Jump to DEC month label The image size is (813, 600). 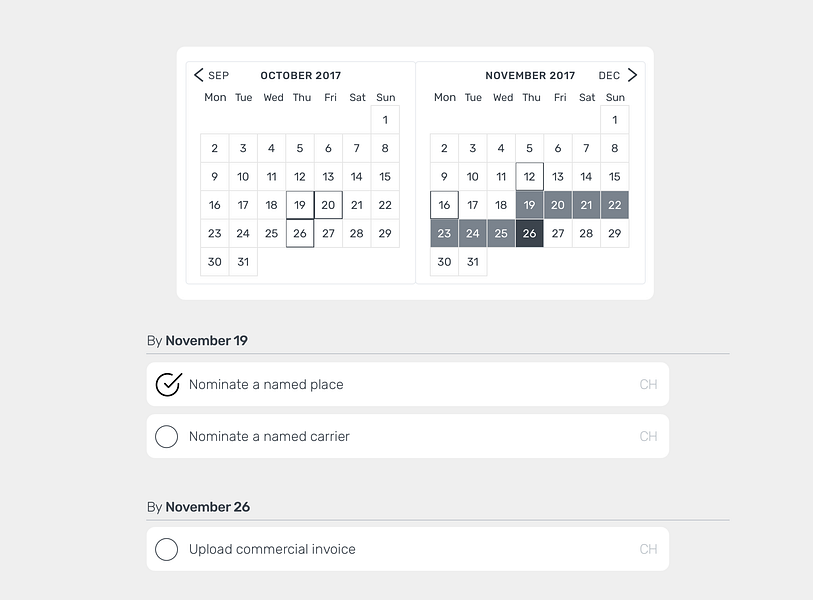coord(609,76)
